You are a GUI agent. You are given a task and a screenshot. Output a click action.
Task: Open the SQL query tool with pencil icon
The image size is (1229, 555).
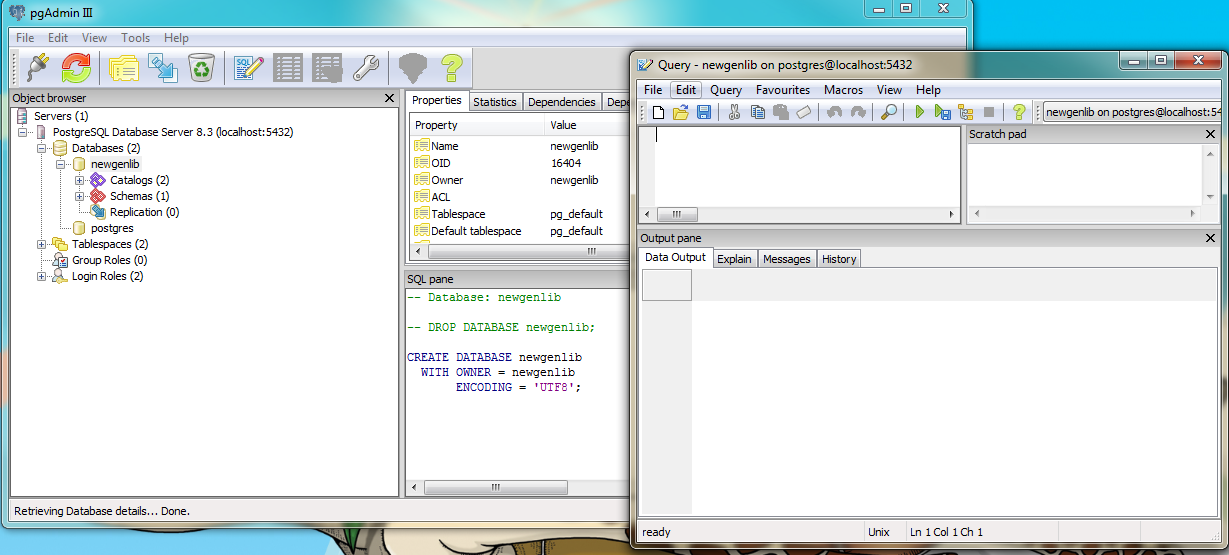pos(249,68)
